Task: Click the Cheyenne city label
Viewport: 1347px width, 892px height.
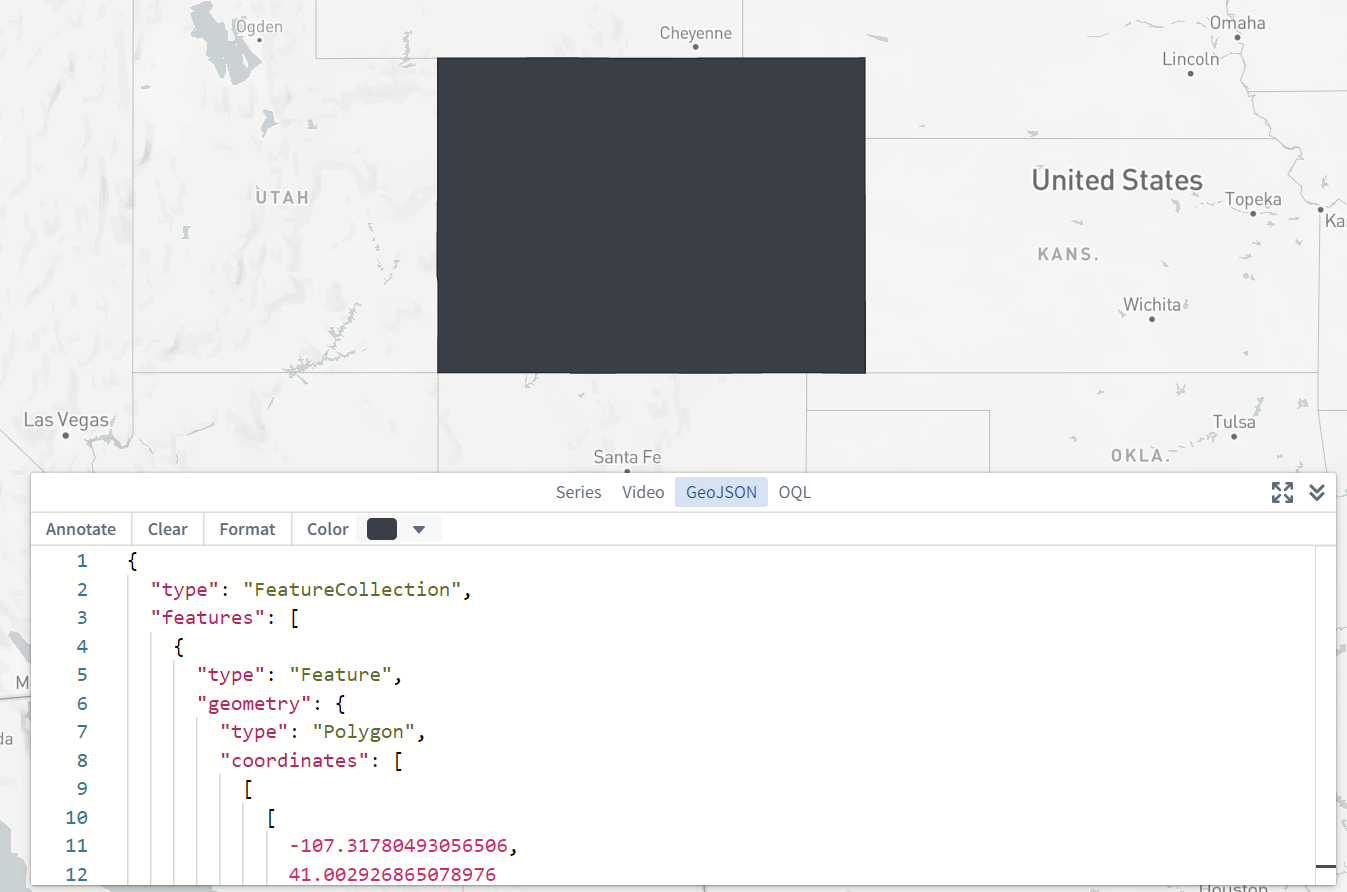Action: click(x=696, y=34)
